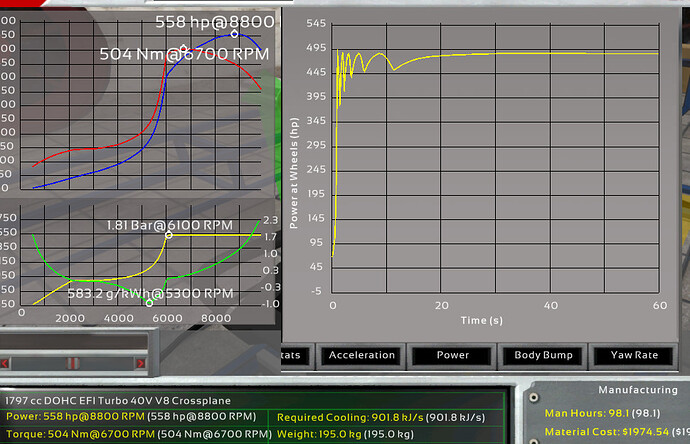Click the peak power marker at 8800 RPM
Viewport: 690px width, 444px height.
click(235, 34)
